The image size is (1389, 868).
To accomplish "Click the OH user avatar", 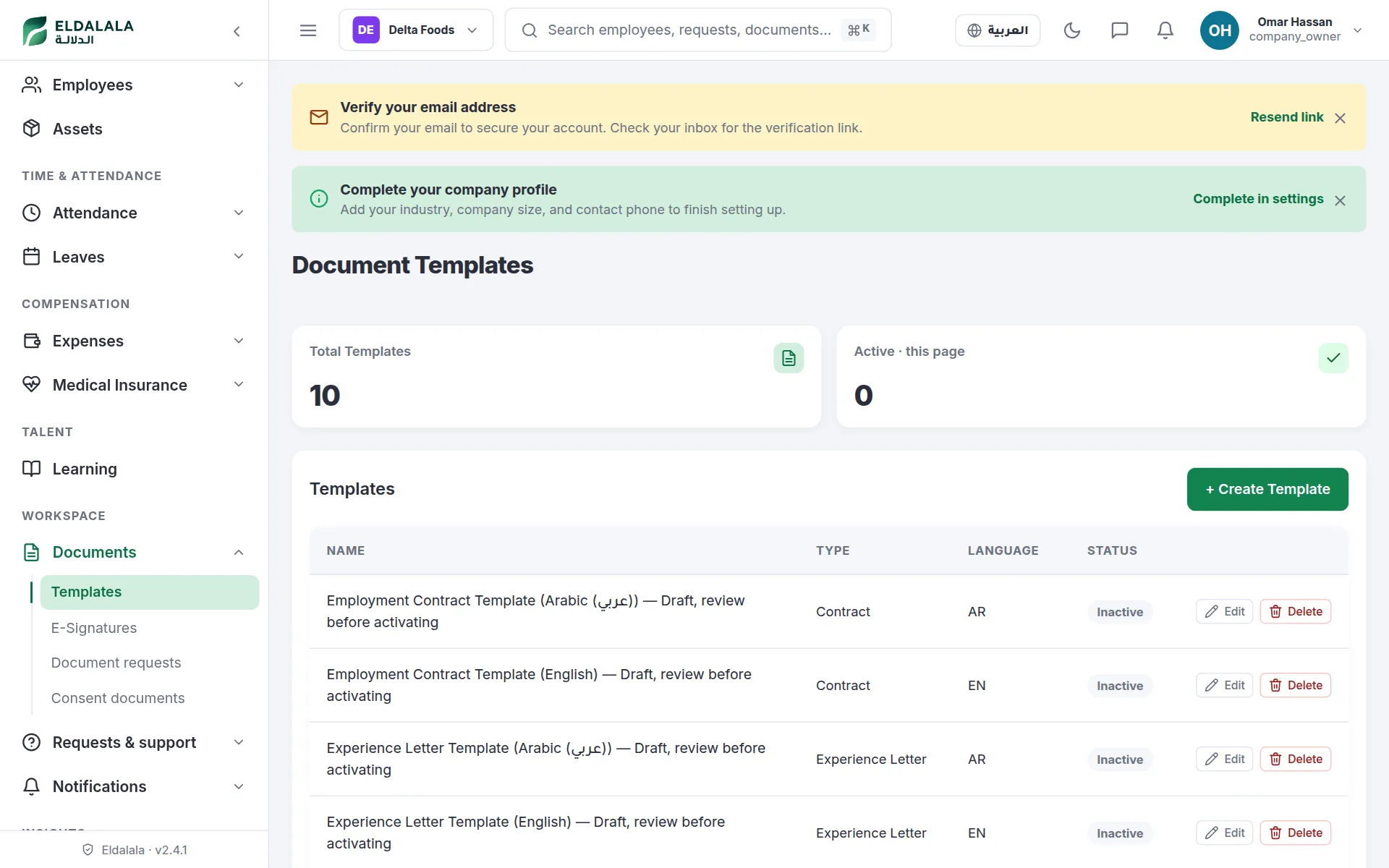I will point(1220,30).
